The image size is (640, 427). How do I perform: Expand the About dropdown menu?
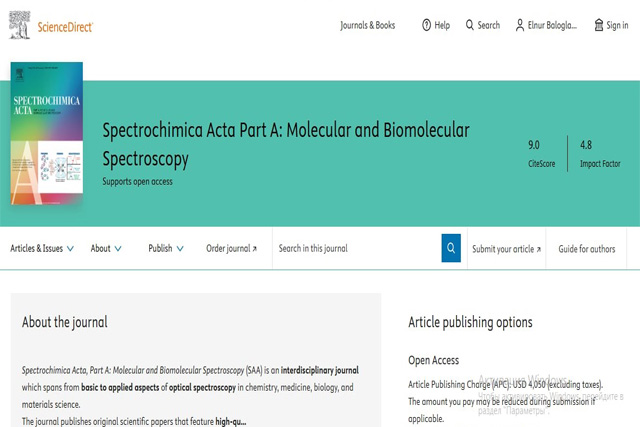106,248
